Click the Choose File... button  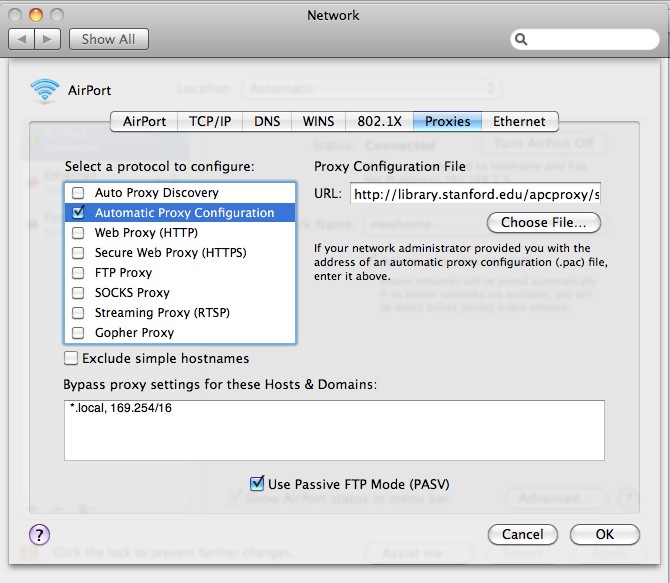point(544,223)
